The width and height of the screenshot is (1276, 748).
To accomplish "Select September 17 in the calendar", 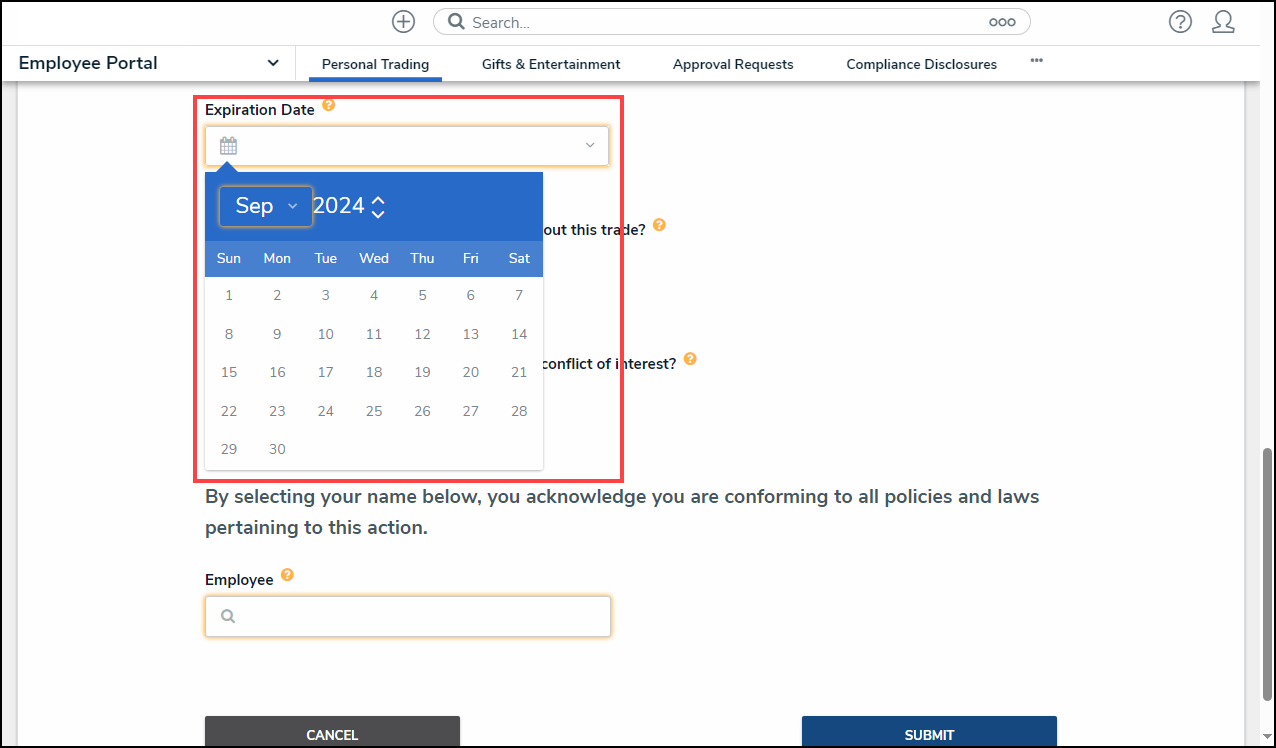I will (326, 372).
